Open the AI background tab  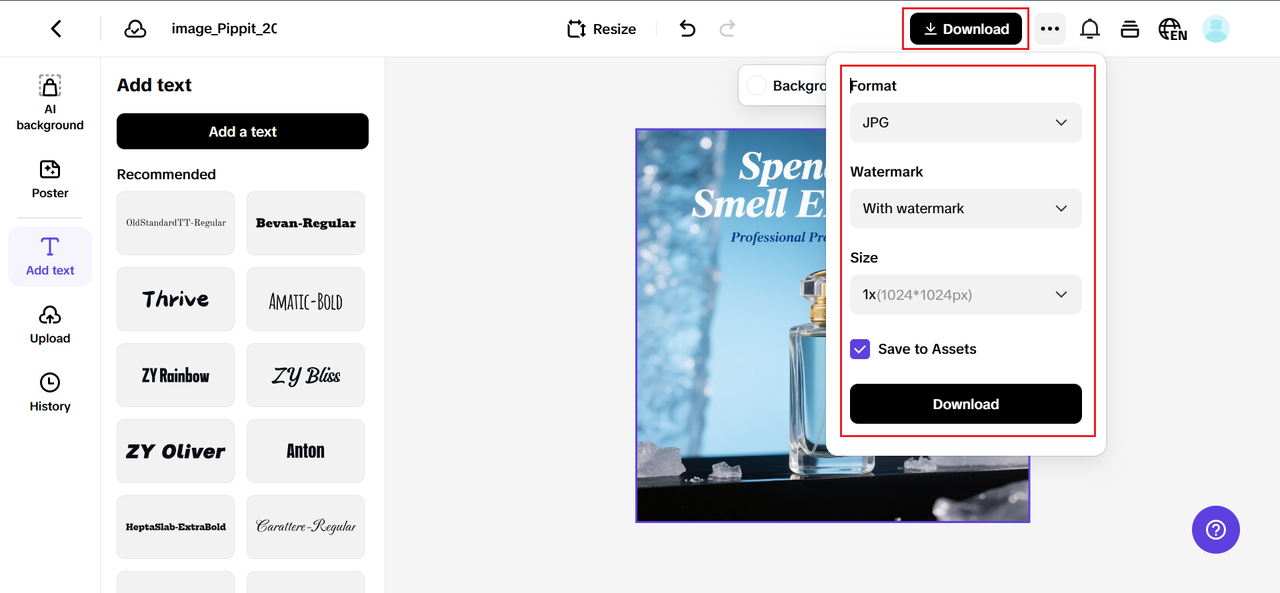coord(50,103)
